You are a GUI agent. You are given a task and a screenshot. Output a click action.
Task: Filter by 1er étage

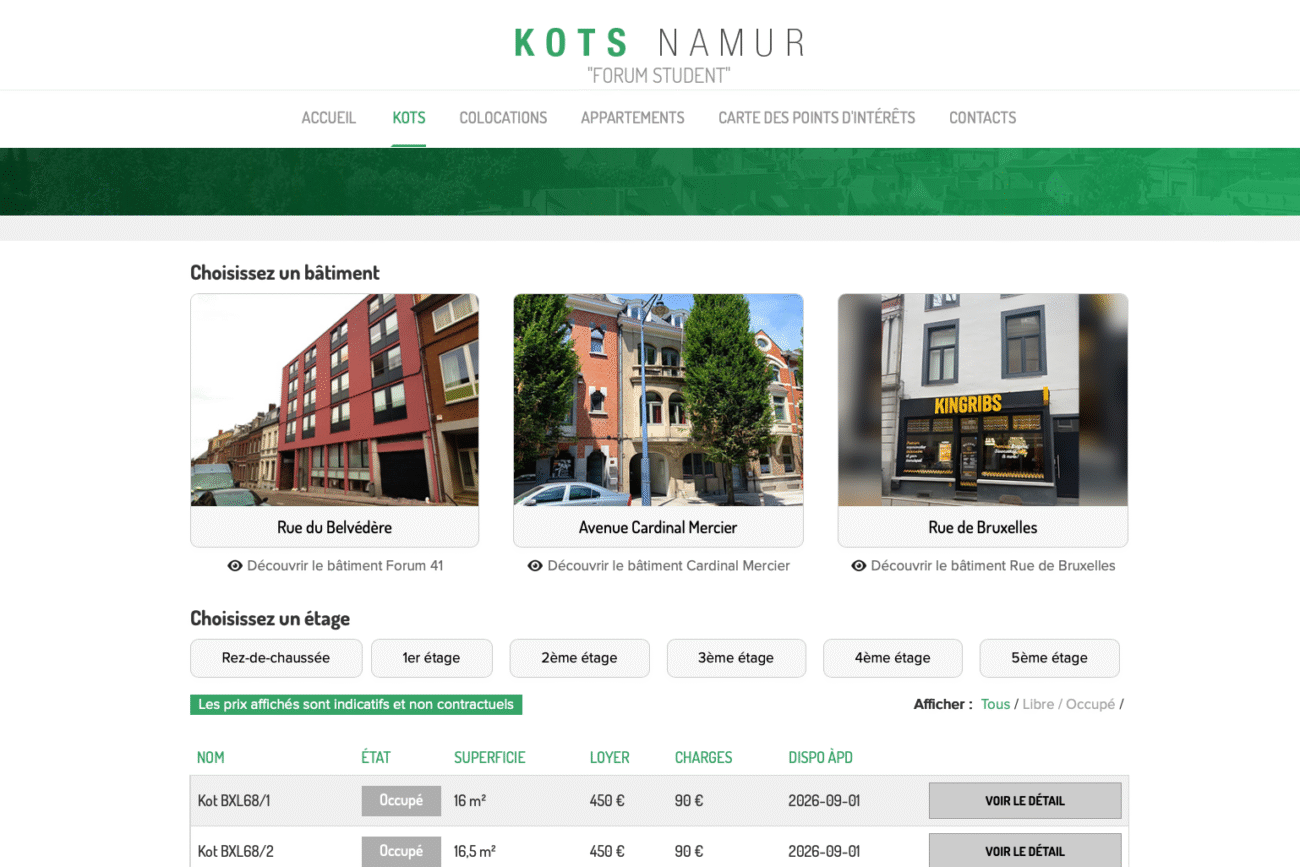click(431, 658)
